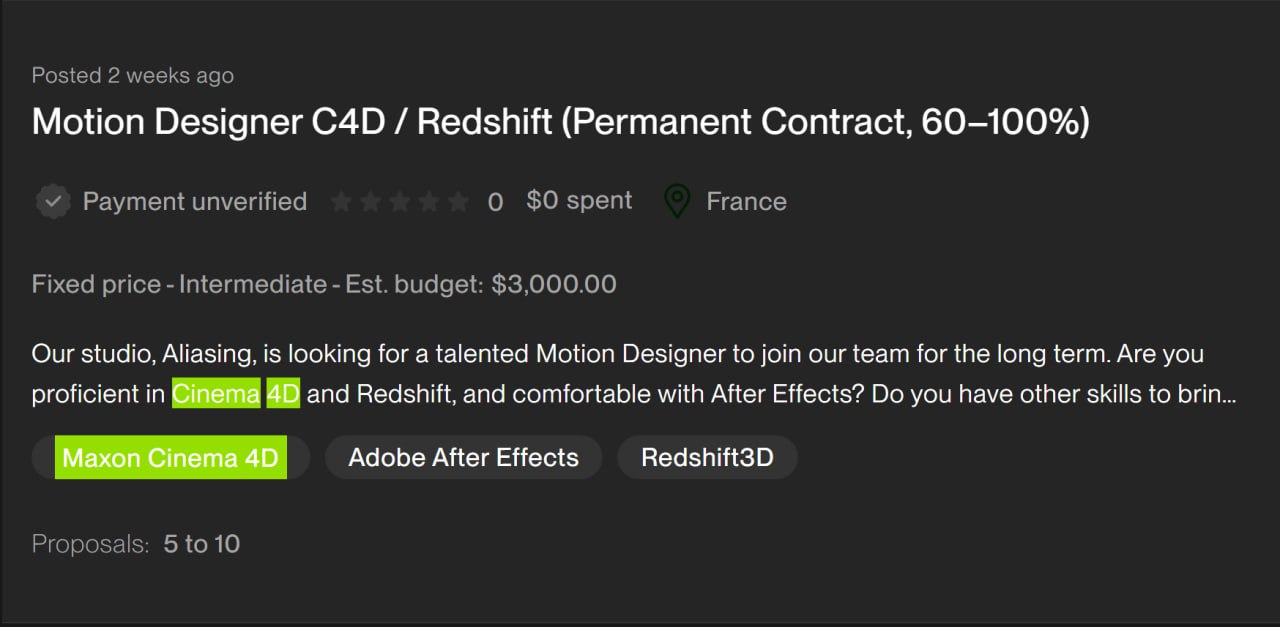Click the "Posted 2 weeks ago" timestamp
Image resolution: width=1280 pixels, height=627 pixels.
tap(133, 75)
